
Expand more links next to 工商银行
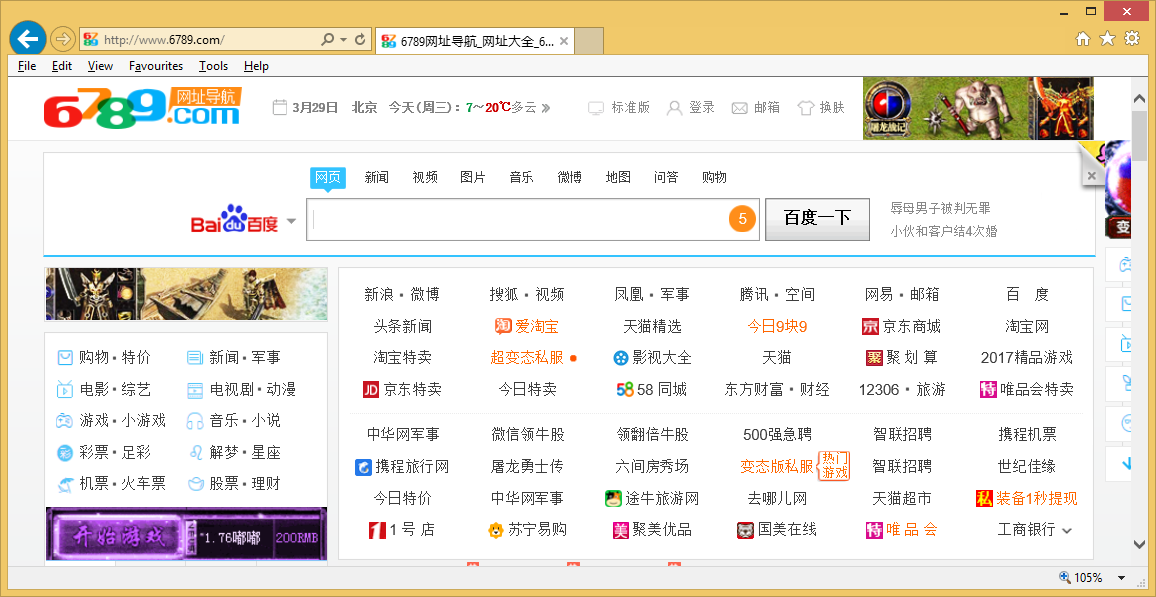pyautogui.click(x=1067, y=531)
